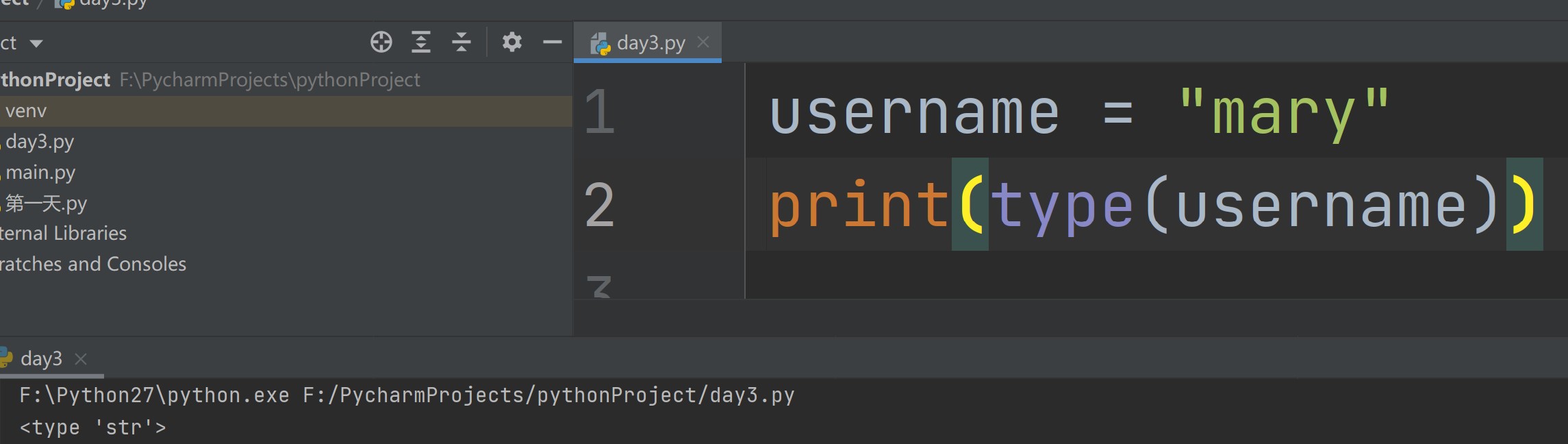The width and height of the screenshot is (1568, 444).
Task: Open the Project panel settings gear
Action: coord(511,42)
